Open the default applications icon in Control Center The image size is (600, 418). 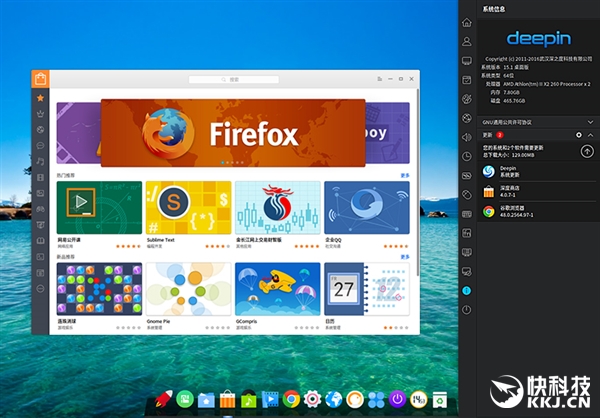coord(466,80)
